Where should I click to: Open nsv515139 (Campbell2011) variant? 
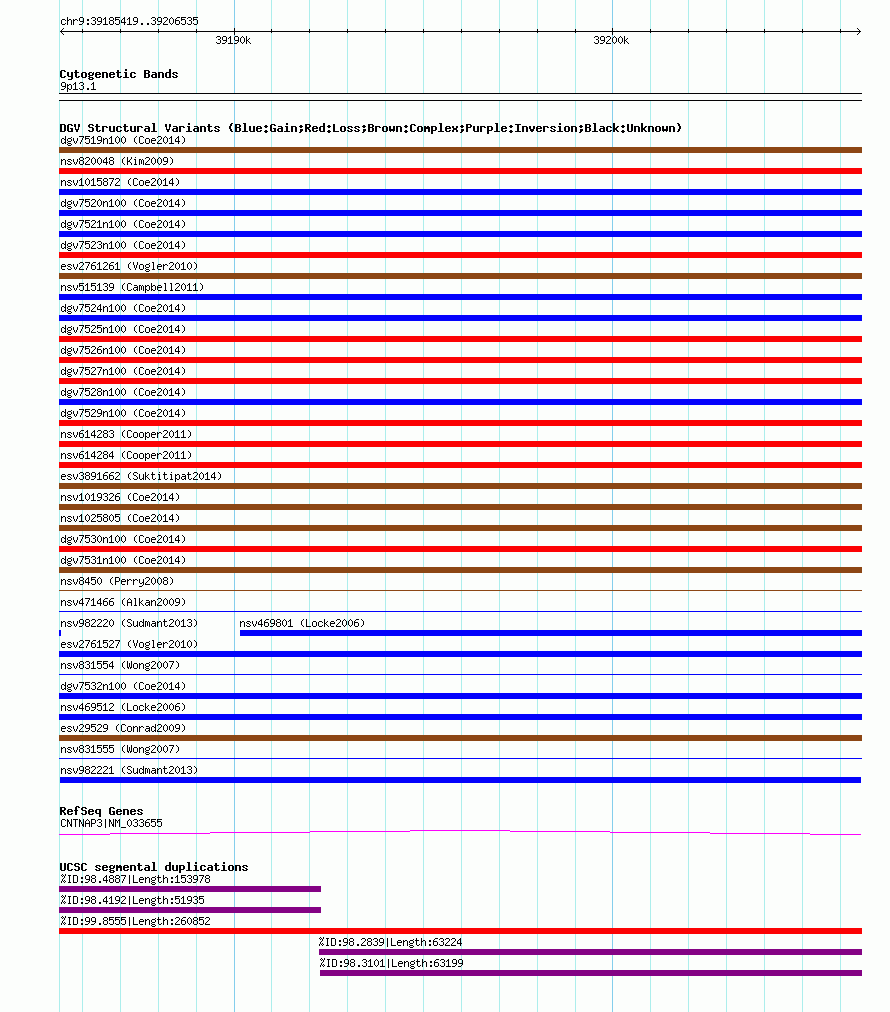[132, 287]
